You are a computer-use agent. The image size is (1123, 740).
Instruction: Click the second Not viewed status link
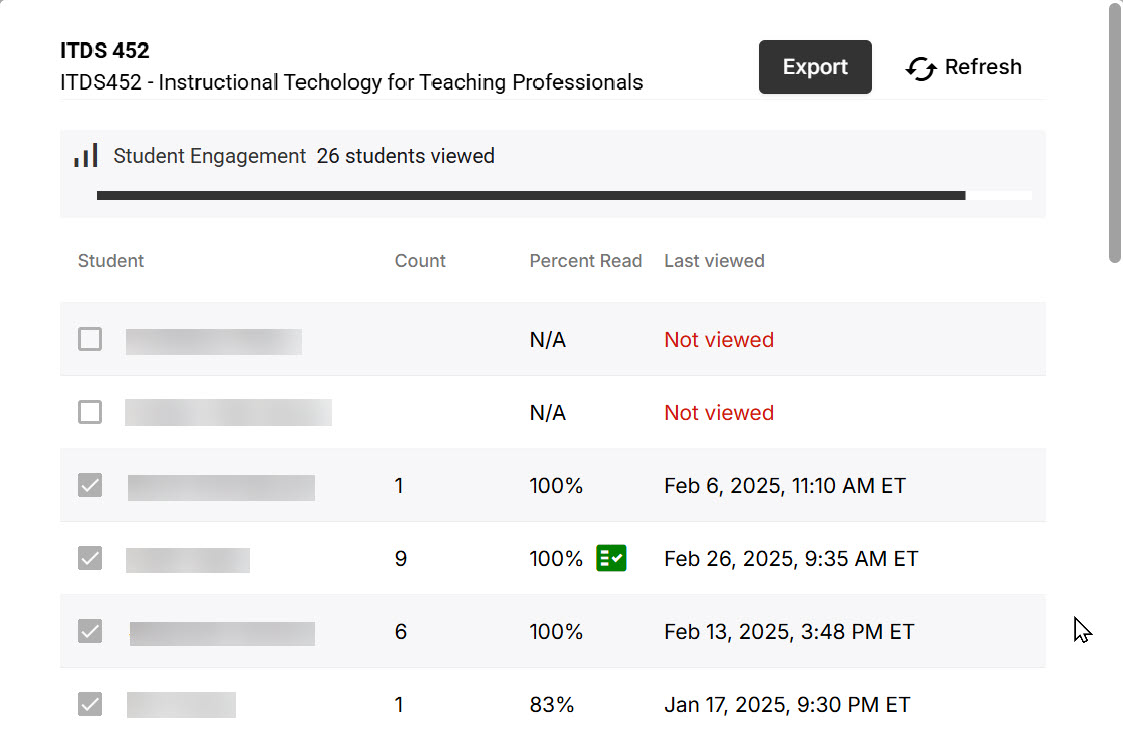(x=718, y=412)
